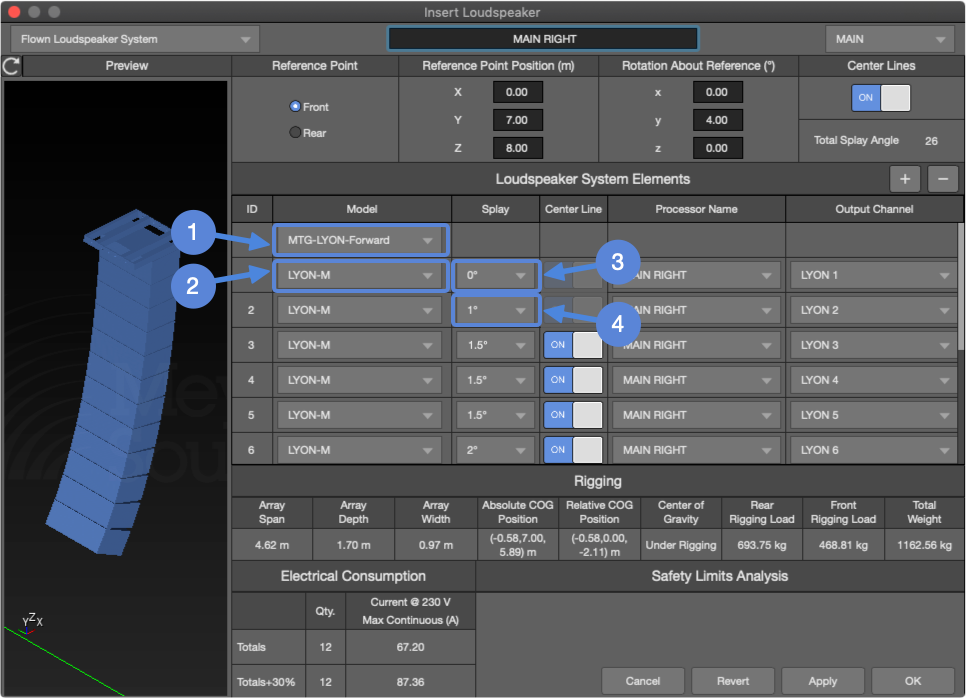This screenshot has width=966, height=698.
Task: Edit the reference point Z position 8.00 field
Action: pyautogui.click(x=518, y=148)
